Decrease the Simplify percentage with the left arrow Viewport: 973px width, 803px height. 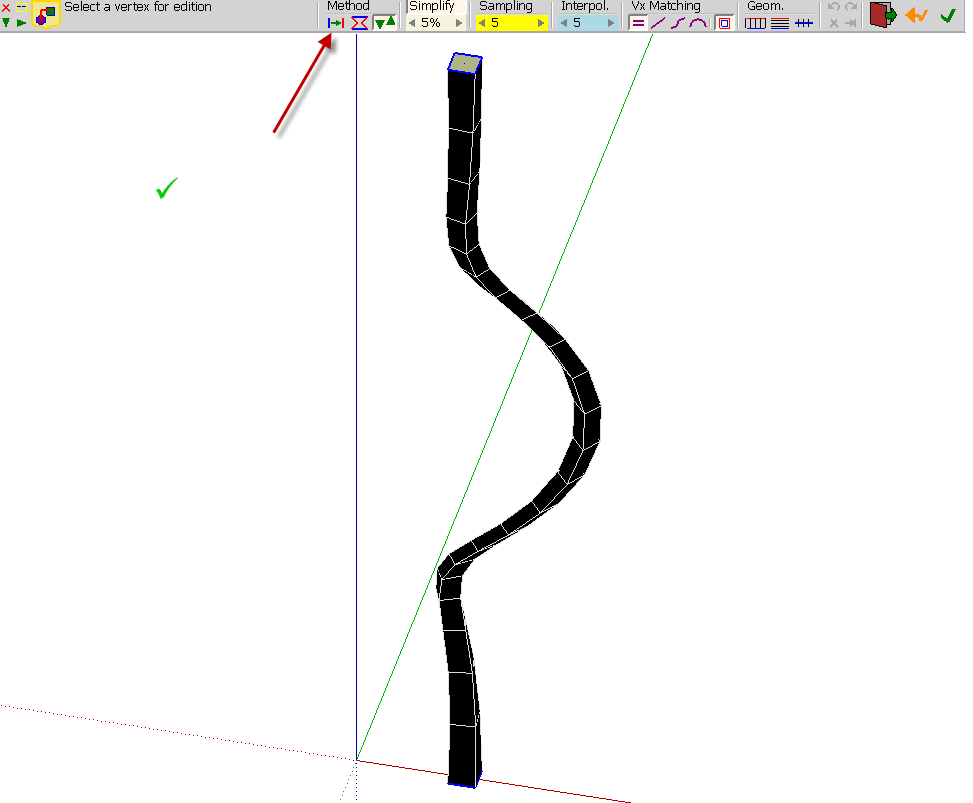tap(411, 23)
